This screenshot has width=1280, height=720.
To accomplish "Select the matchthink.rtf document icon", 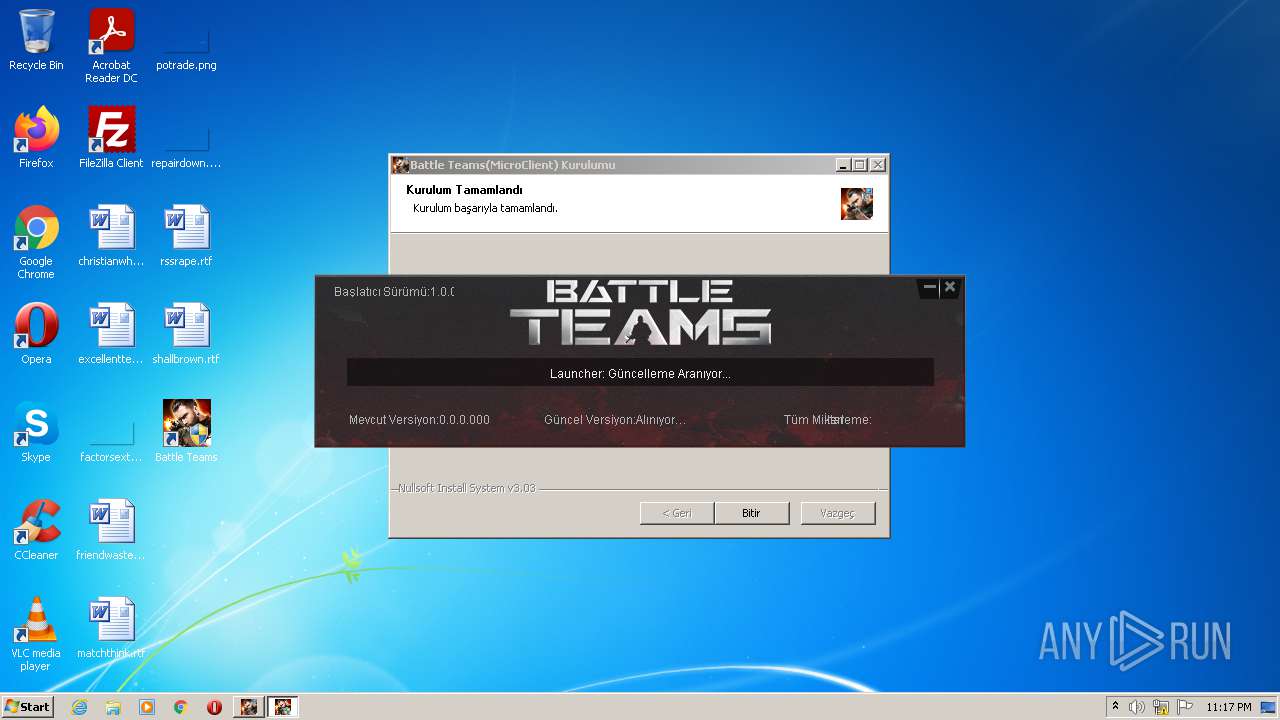I will pyautogui.click(x=111, y=628).
